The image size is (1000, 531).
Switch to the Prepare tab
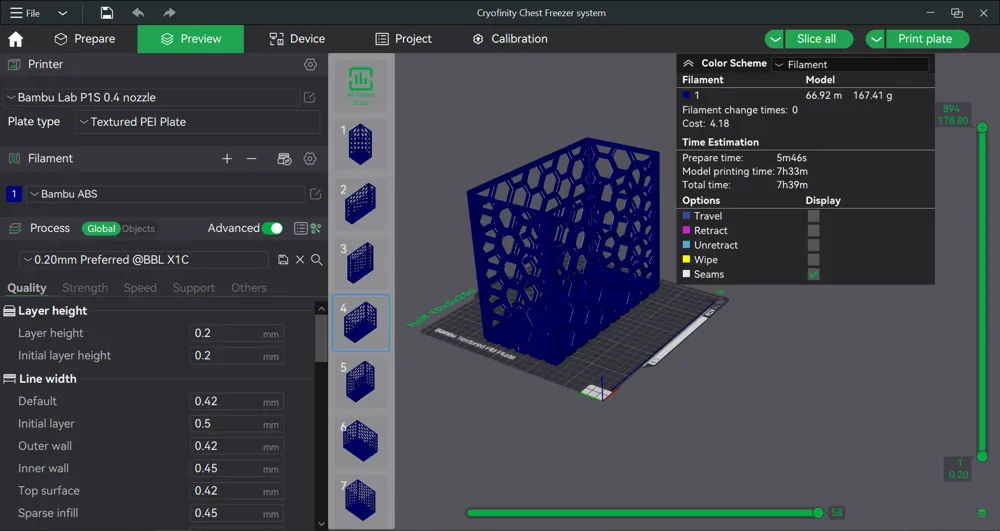pos(85,39)
